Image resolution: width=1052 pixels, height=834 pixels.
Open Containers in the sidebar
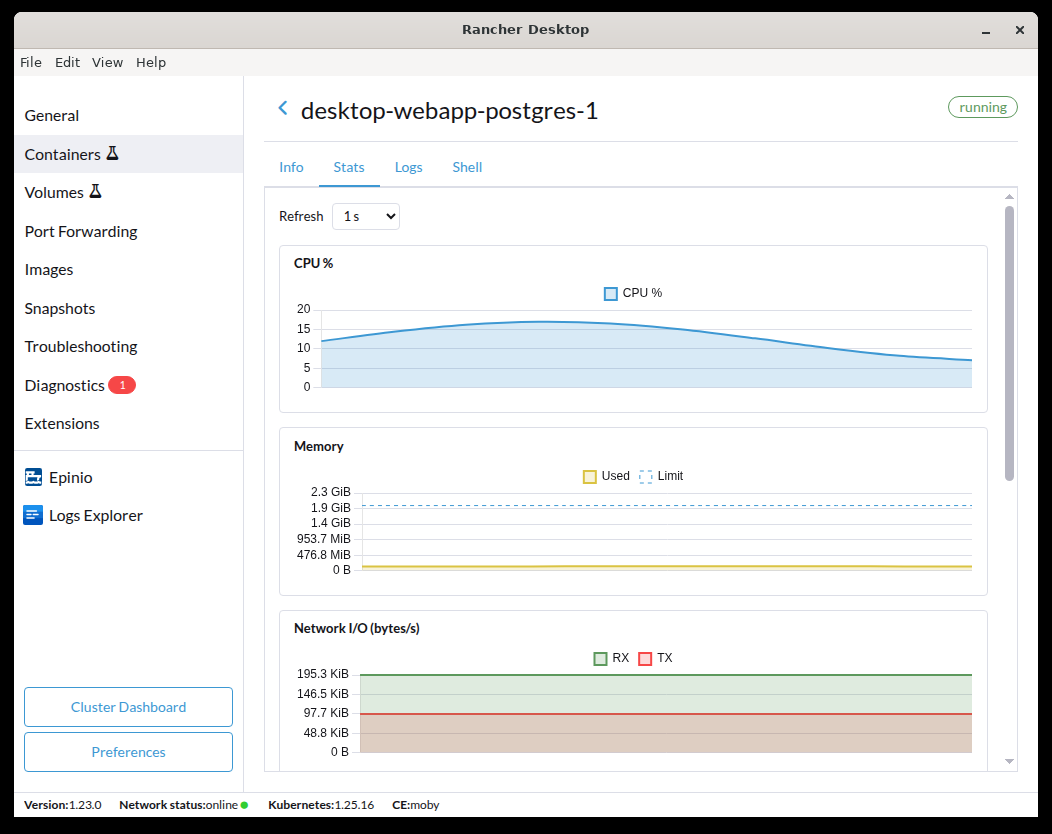pyautogui.click(x=129, y=154)
